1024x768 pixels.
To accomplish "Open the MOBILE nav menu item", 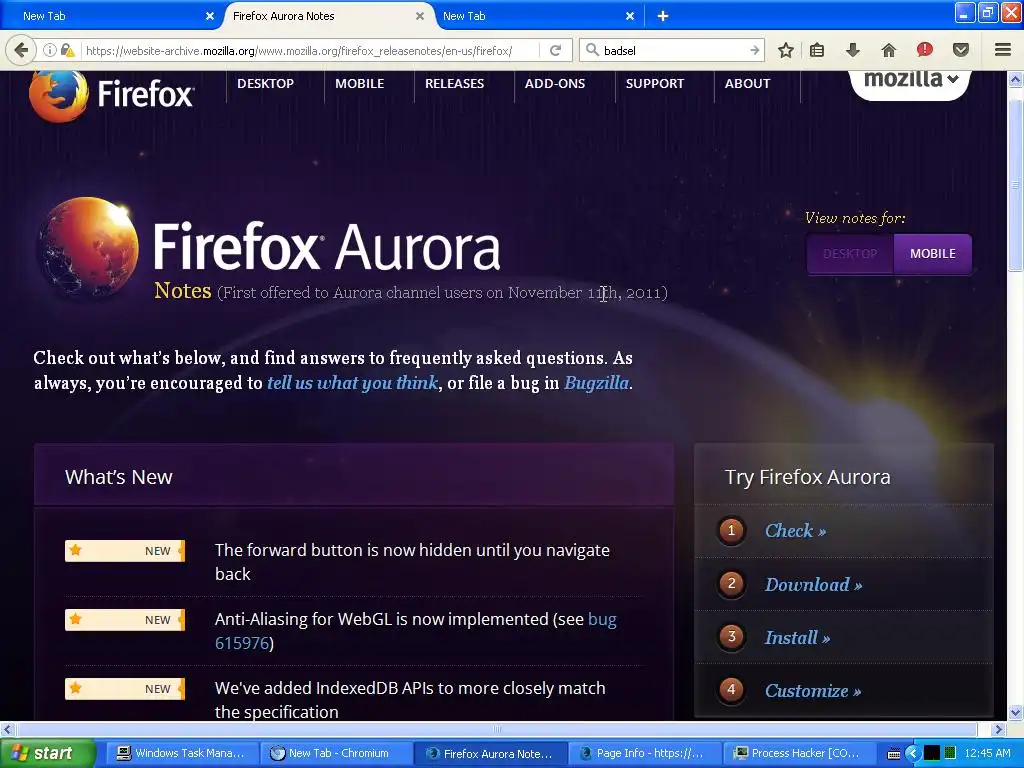I will click(x=360, y=84).
